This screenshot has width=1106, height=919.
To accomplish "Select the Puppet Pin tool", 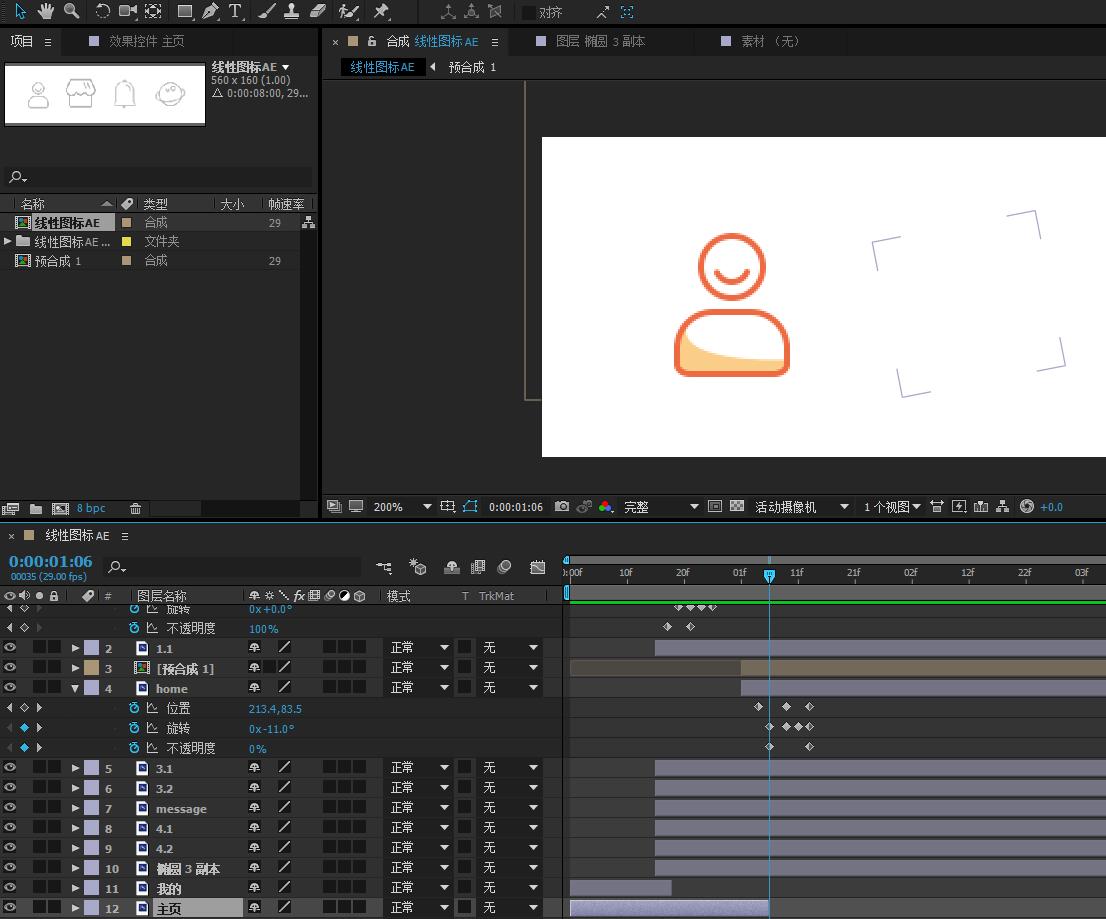I will click(381, 11).
